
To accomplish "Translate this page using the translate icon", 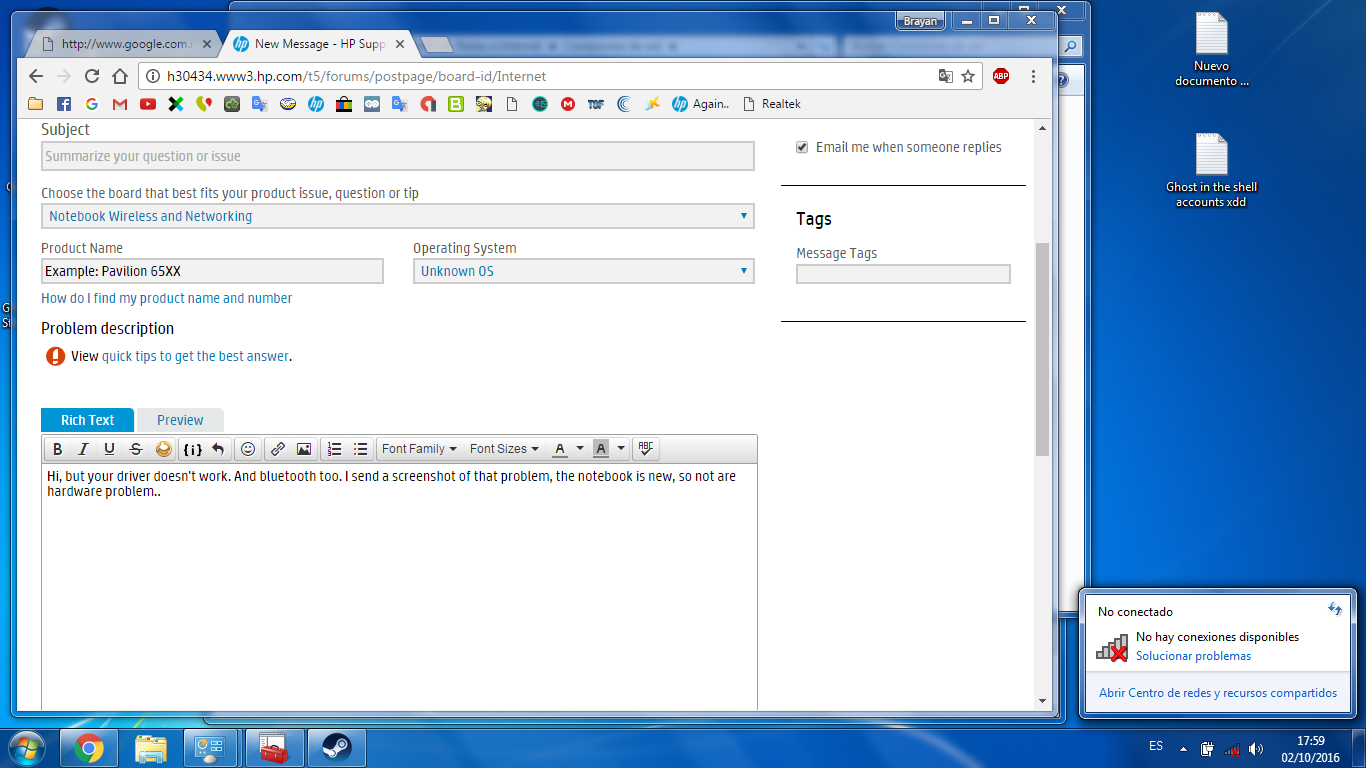I will (x=946, y=76).
